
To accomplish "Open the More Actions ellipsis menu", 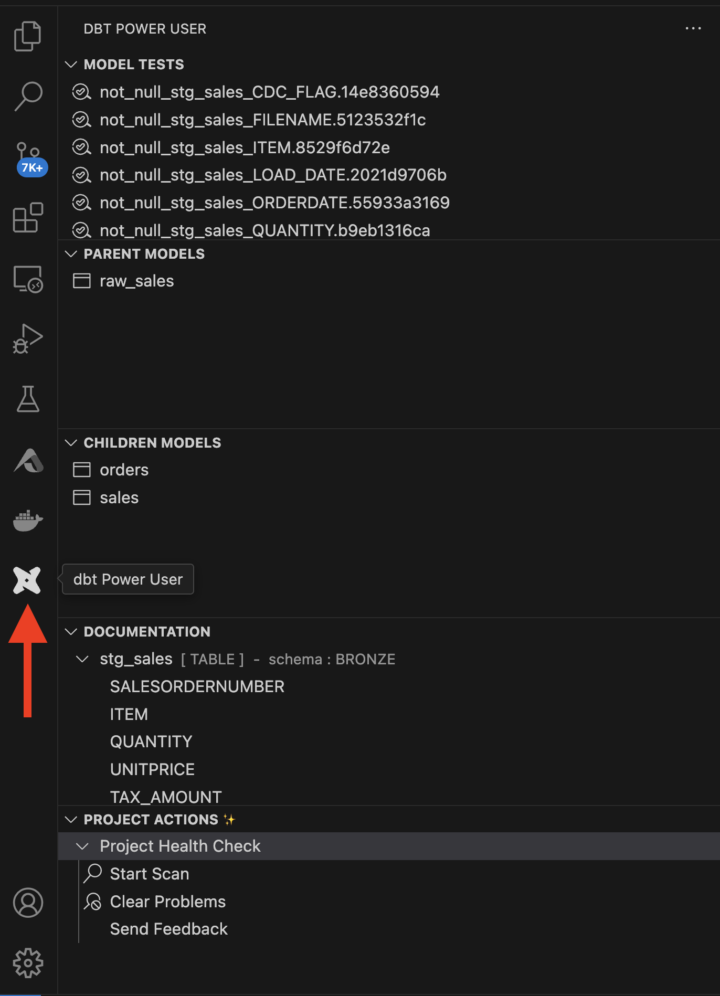I will click(x=693, y=28).
